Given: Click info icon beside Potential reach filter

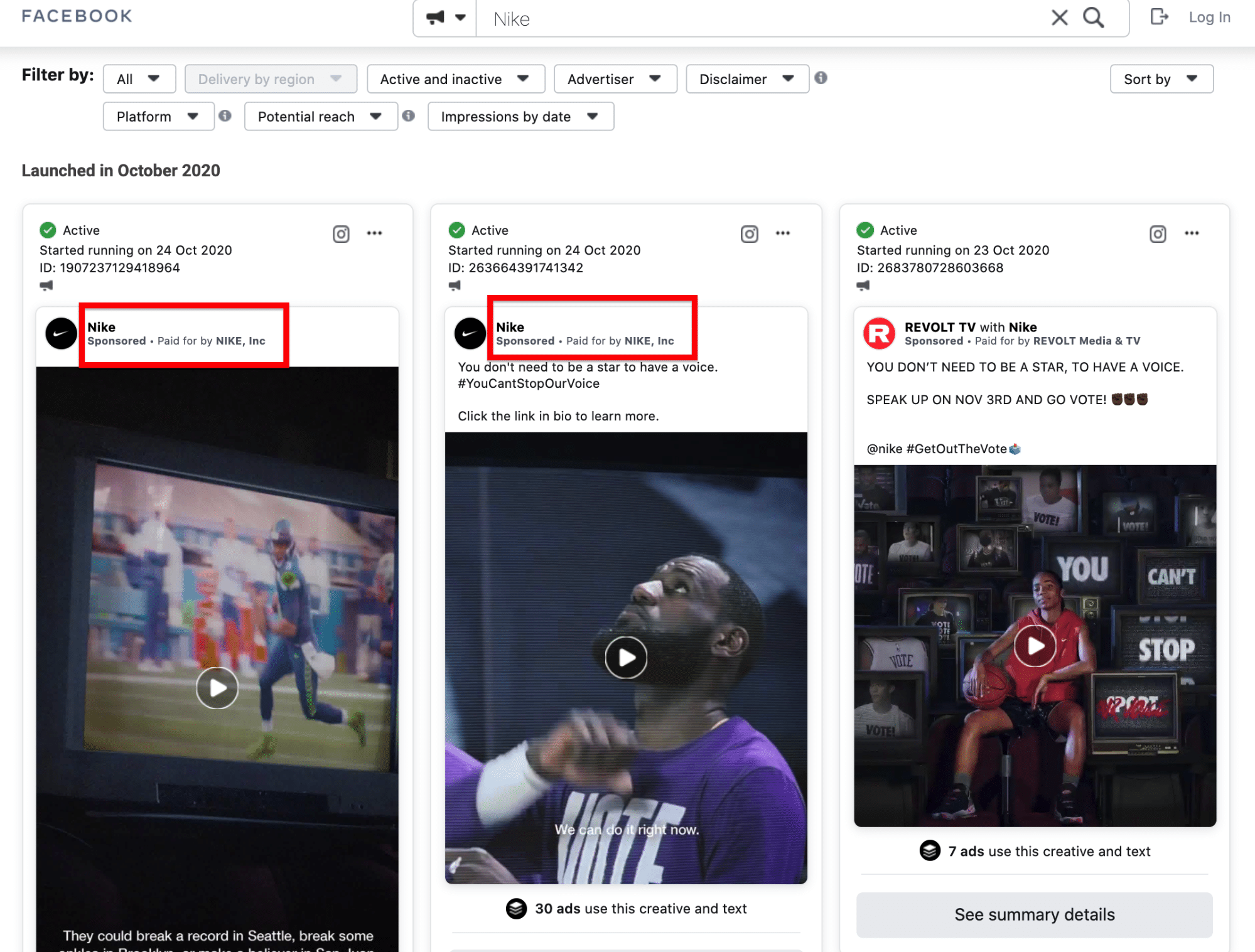Looking at the screenshot, I should click(409, 116).
